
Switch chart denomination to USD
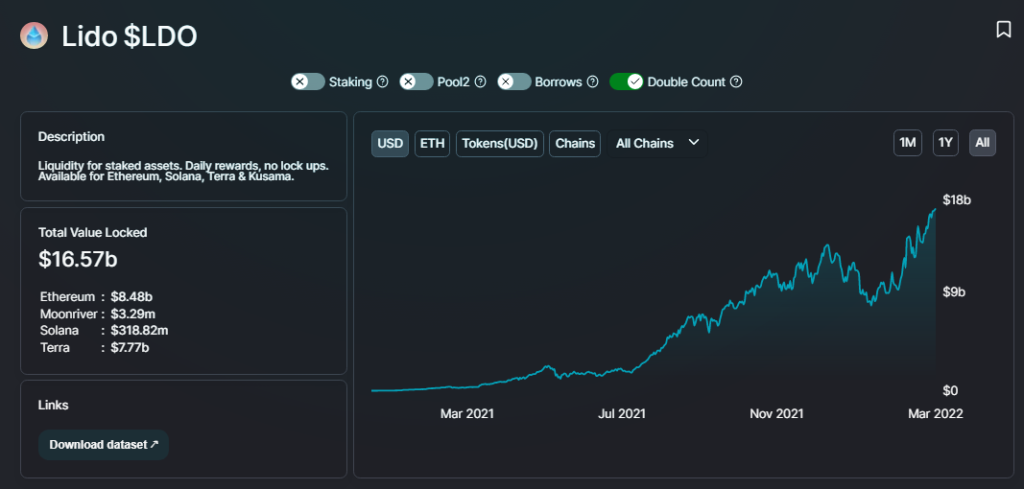[391, 144]
